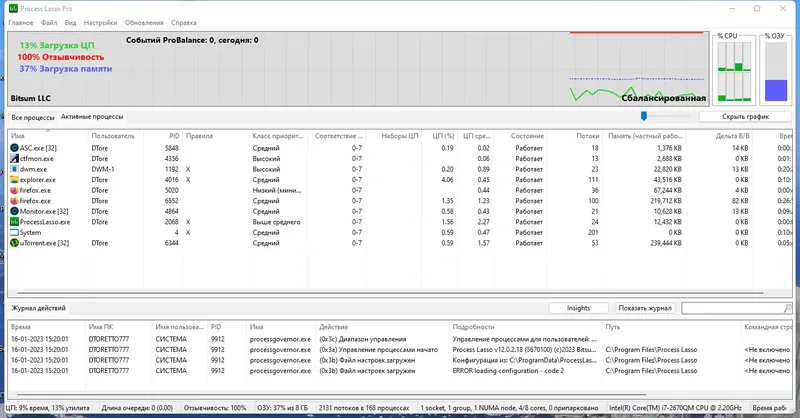Viewport: 800px width, 418px height.
Task: Click the process list horizontal scrollbar
Action: tap(390, 293)
